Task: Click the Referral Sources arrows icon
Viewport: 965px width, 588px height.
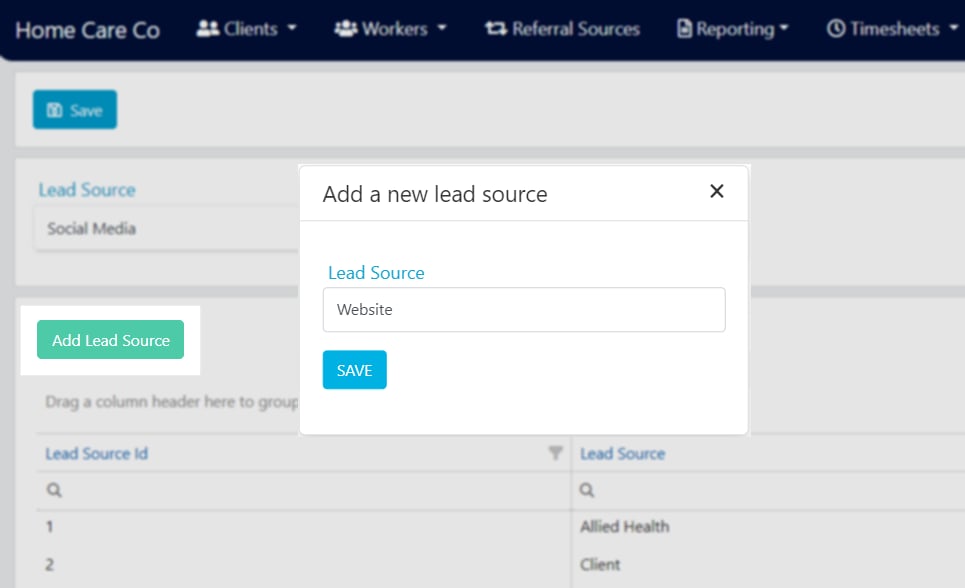Action: point(496,28)
